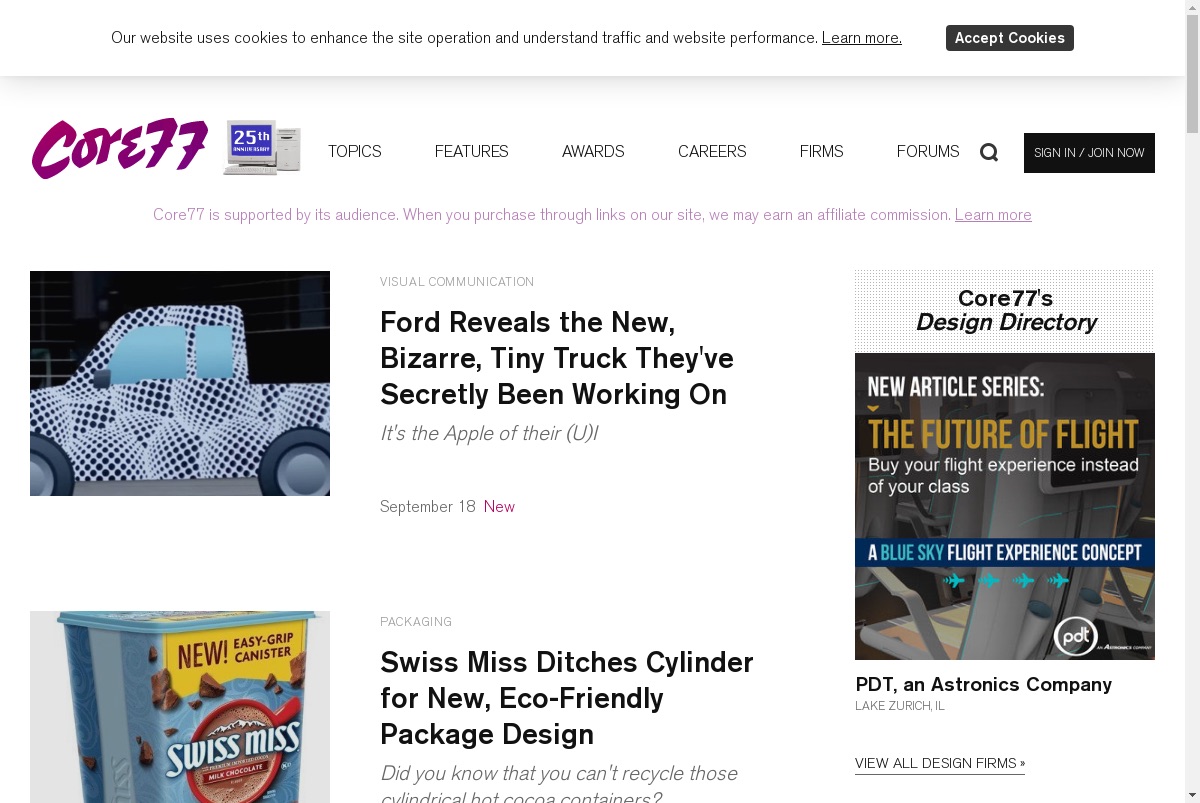Click Sign In / Join Now button
Screen dimensions: 1200x803
pos(1089,153)
